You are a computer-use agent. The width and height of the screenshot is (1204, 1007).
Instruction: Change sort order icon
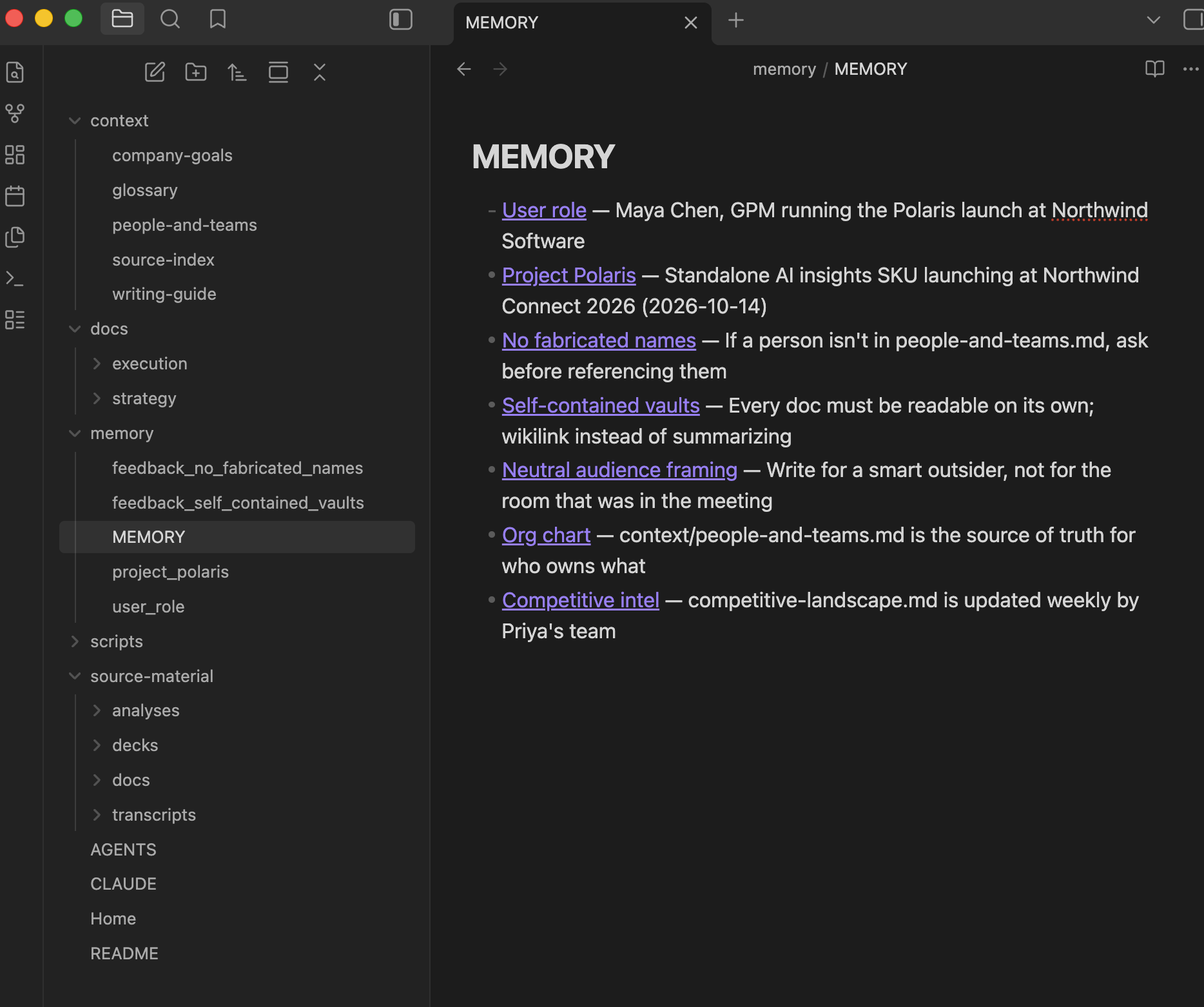237,72
